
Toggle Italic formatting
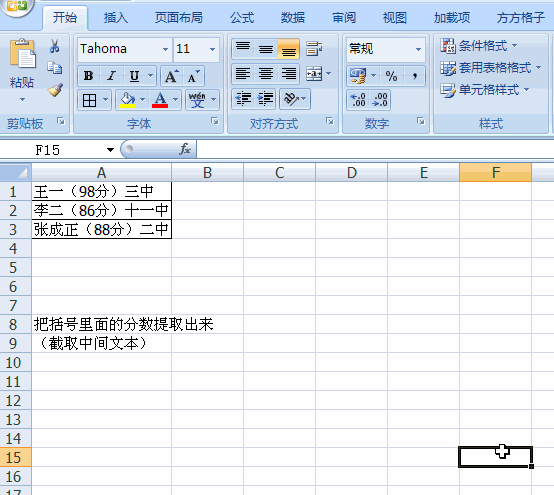coord(111,76)
